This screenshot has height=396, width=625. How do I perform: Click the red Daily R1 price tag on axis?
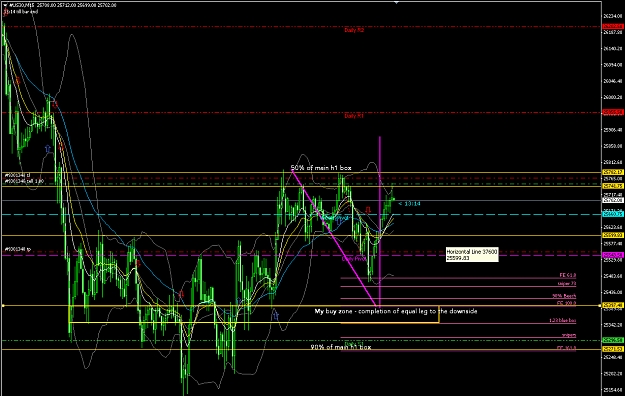pos(613,112)
